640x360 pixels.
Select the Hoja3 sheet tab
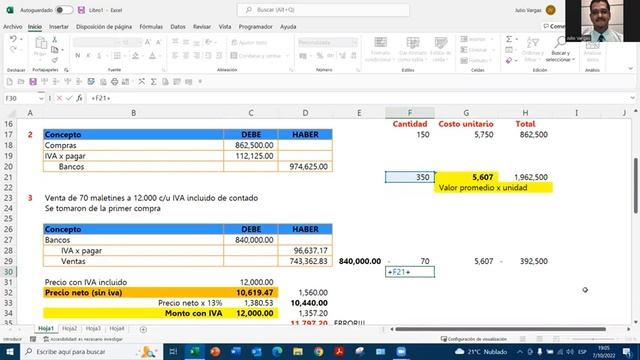click(x=93, y=328)
